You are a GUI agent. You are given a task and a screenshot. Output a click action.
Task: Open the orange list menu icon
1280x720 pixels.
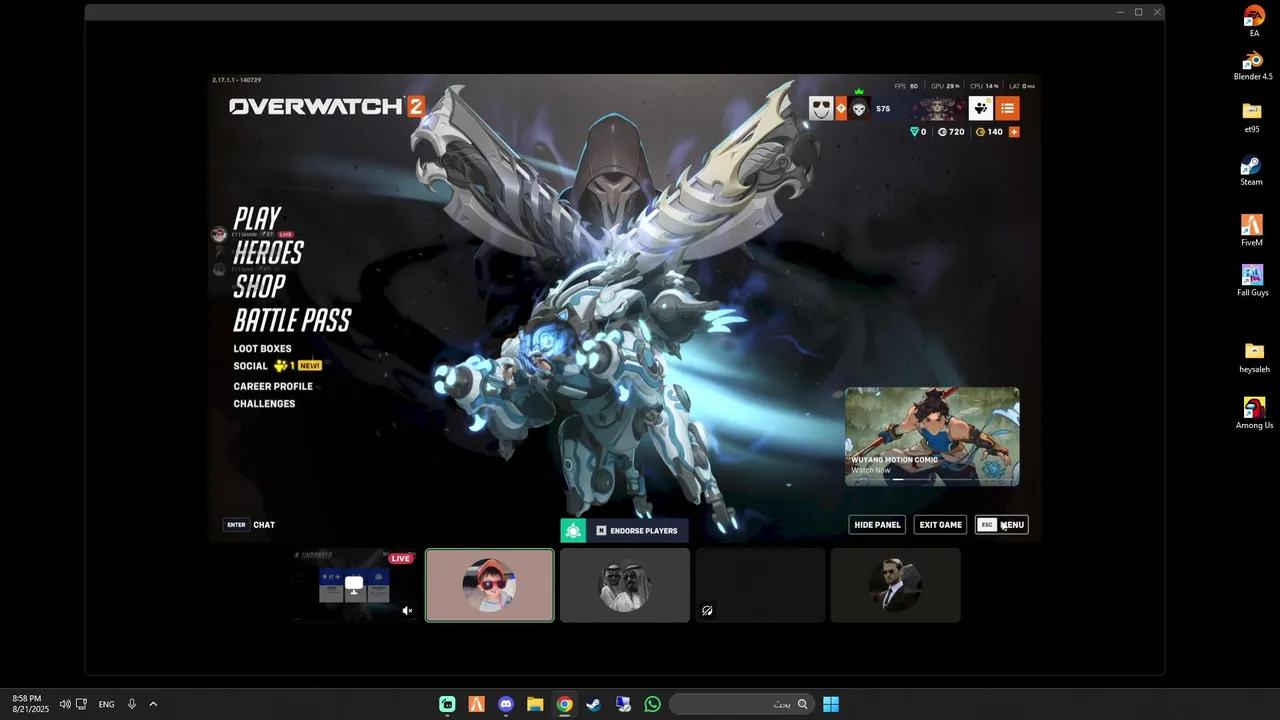(1007, 109)
